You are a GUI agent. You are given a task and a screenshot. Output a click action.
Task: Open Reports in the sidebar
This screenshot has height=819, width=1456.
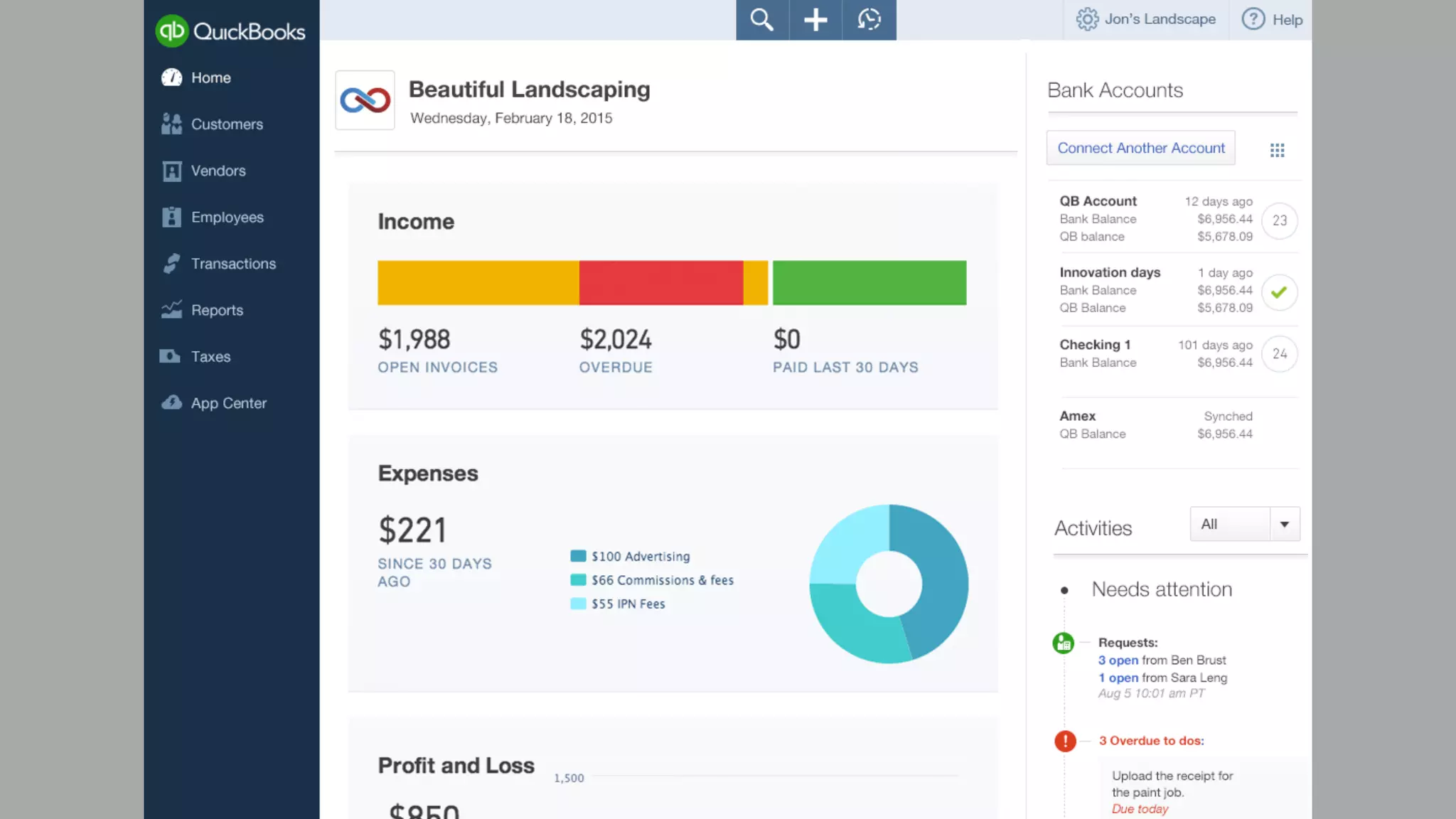pyautogui.click(x=217, y=311)
